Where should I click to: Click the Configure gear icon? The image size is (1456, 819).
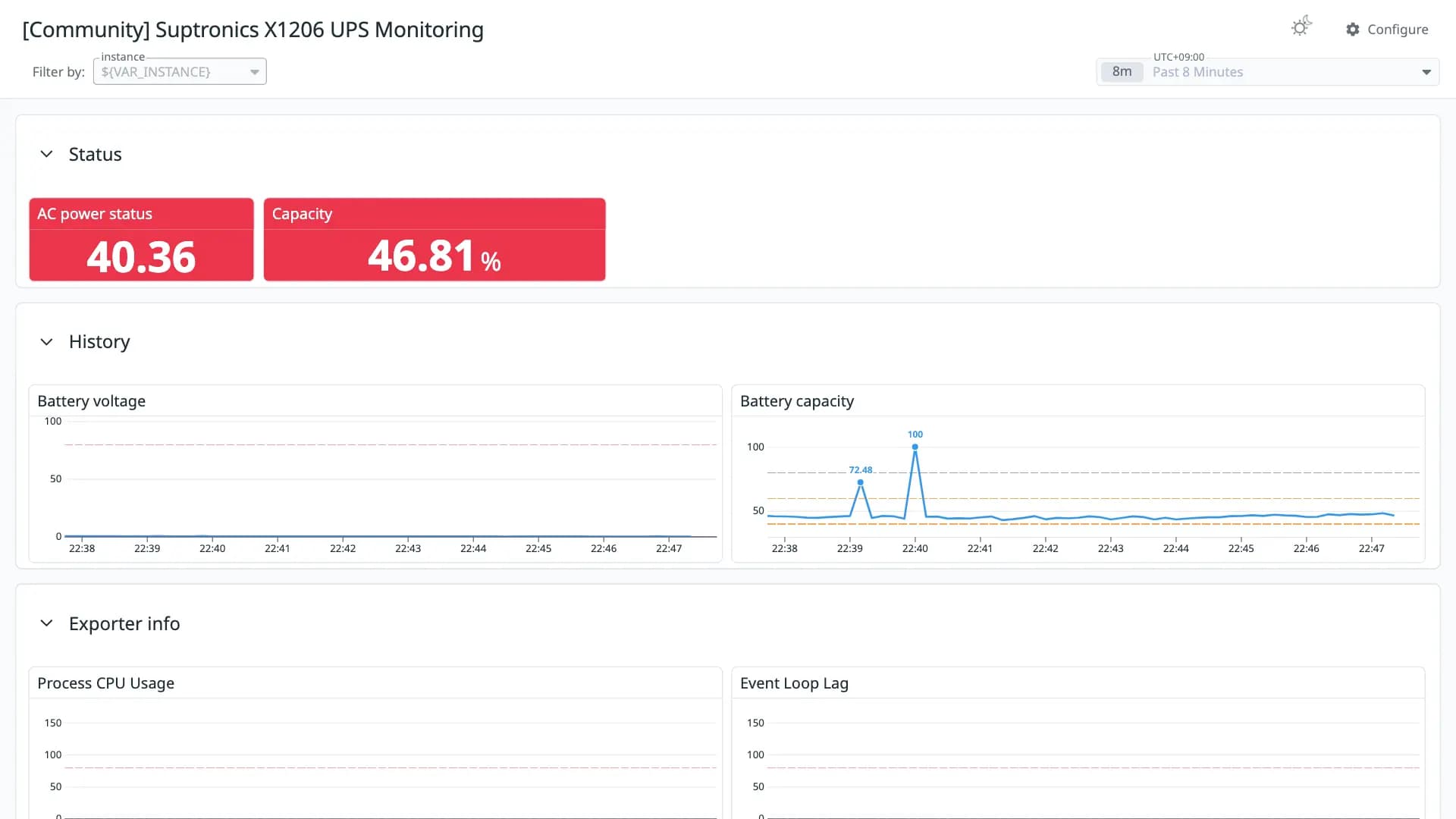point(1353,30)
